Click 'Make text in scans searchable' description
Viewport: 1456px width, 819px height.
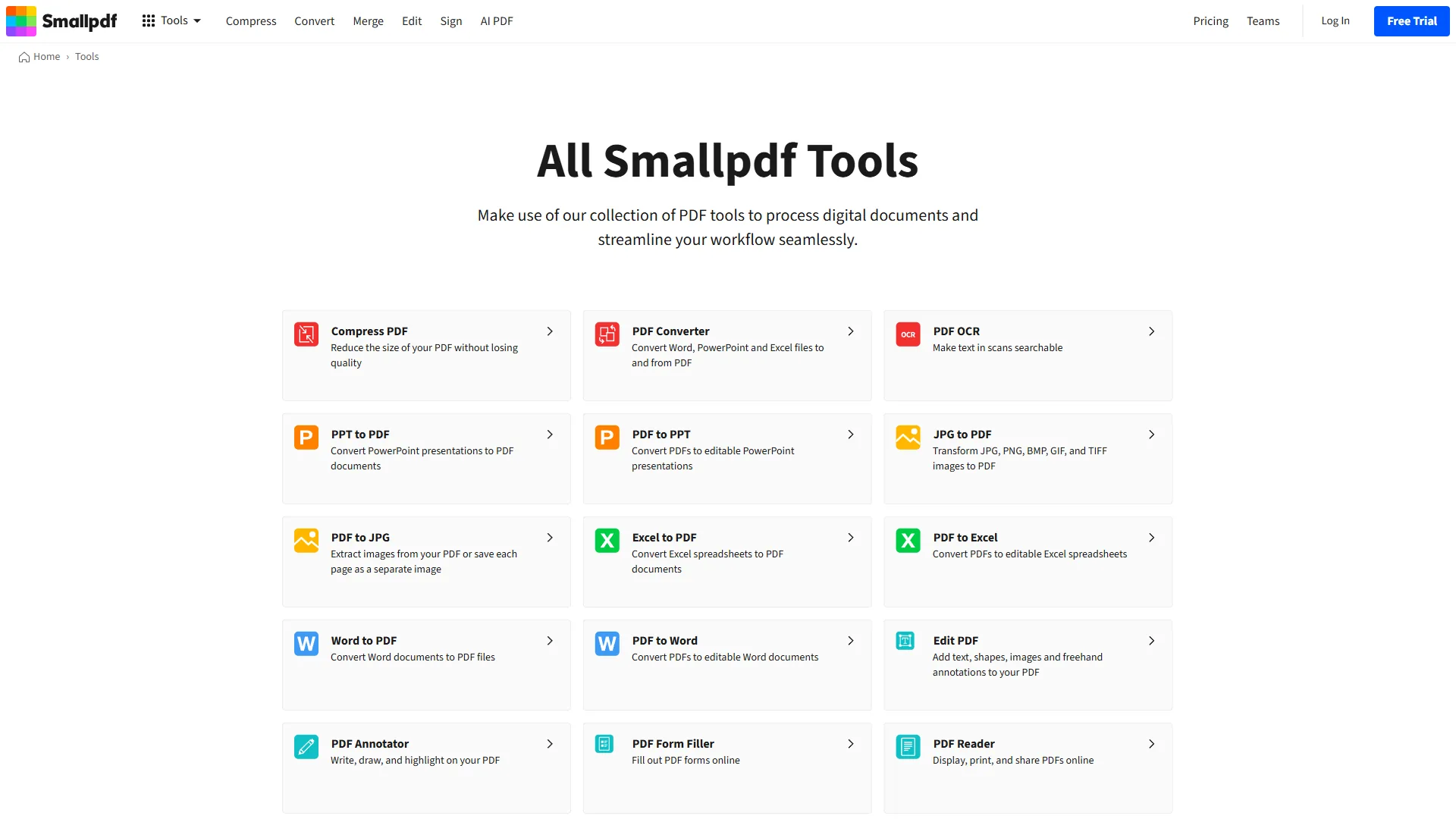(x=997, y=348)
